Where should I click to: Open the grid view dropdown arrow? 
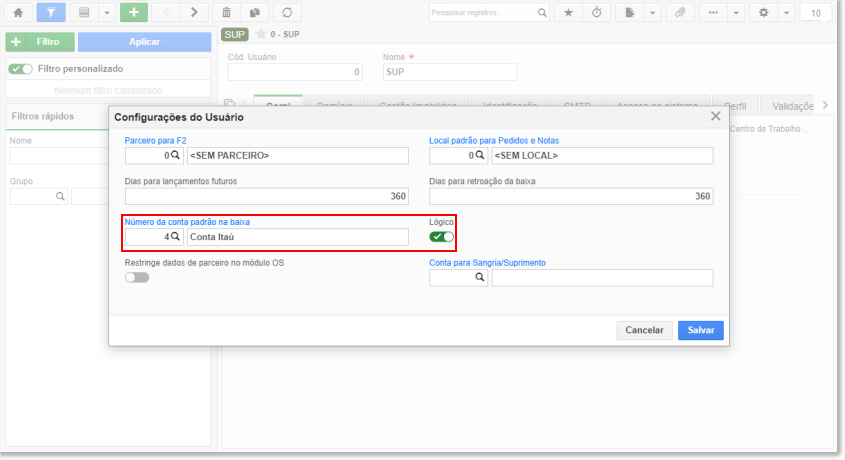[107, 12]
